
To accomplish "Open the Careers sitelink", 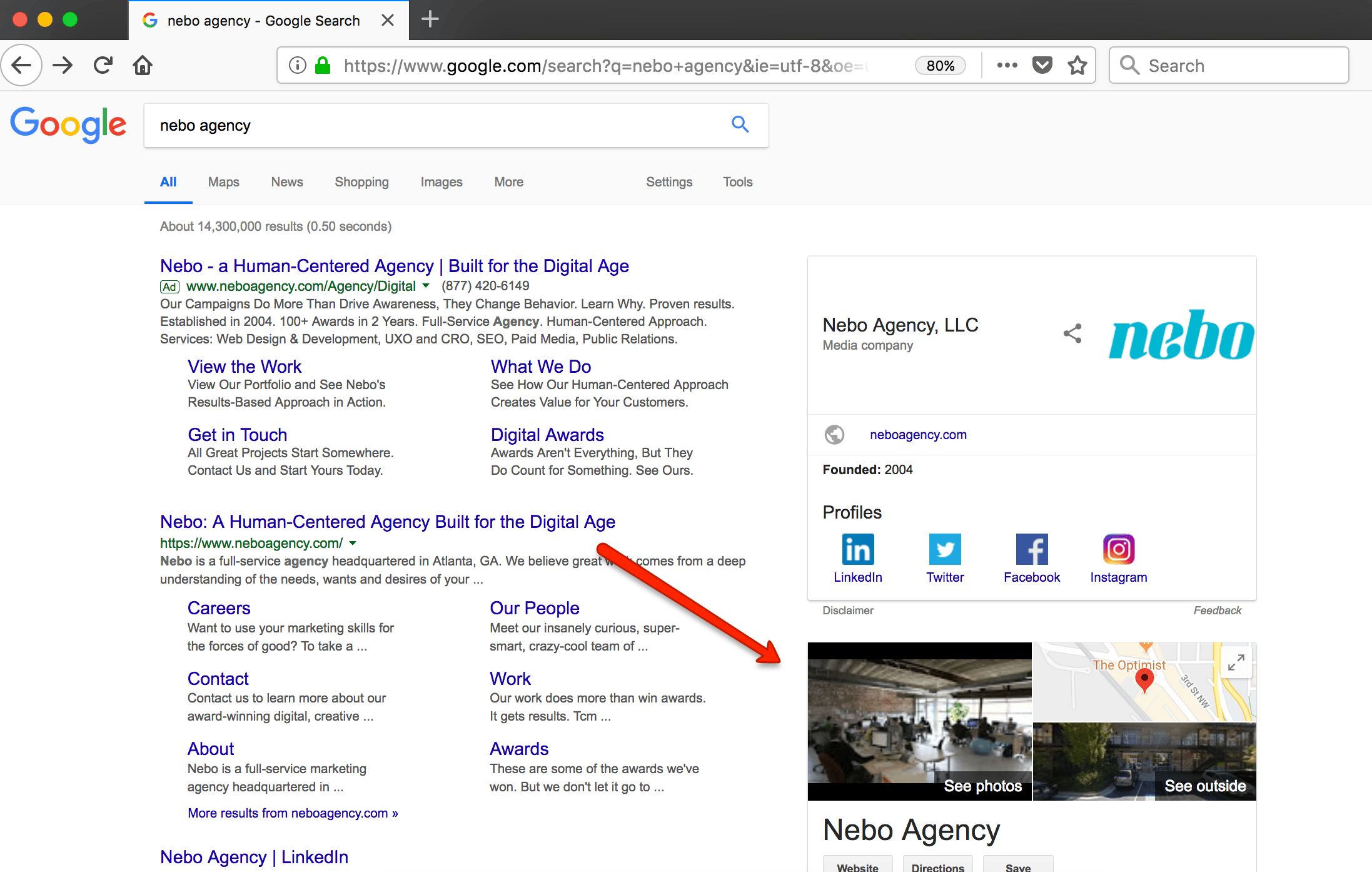I will click(x=219, y=607).
